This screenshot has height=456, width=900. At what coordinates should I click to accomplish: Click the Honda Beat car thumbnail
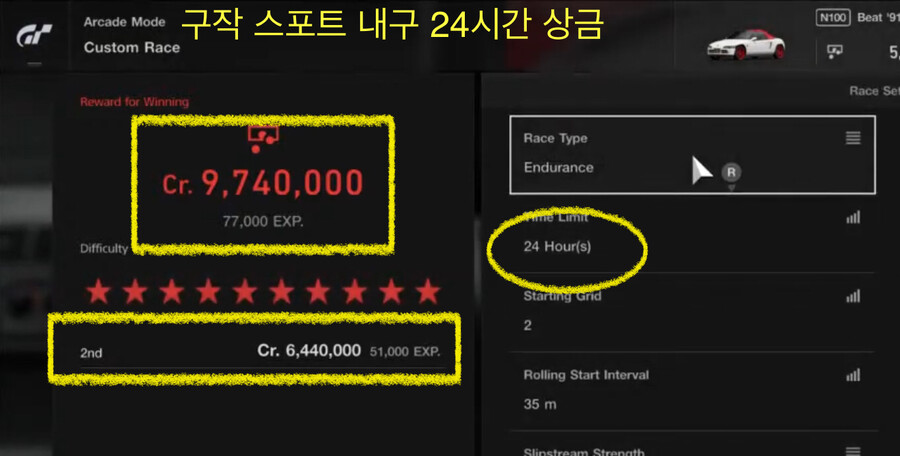[746, 44]
